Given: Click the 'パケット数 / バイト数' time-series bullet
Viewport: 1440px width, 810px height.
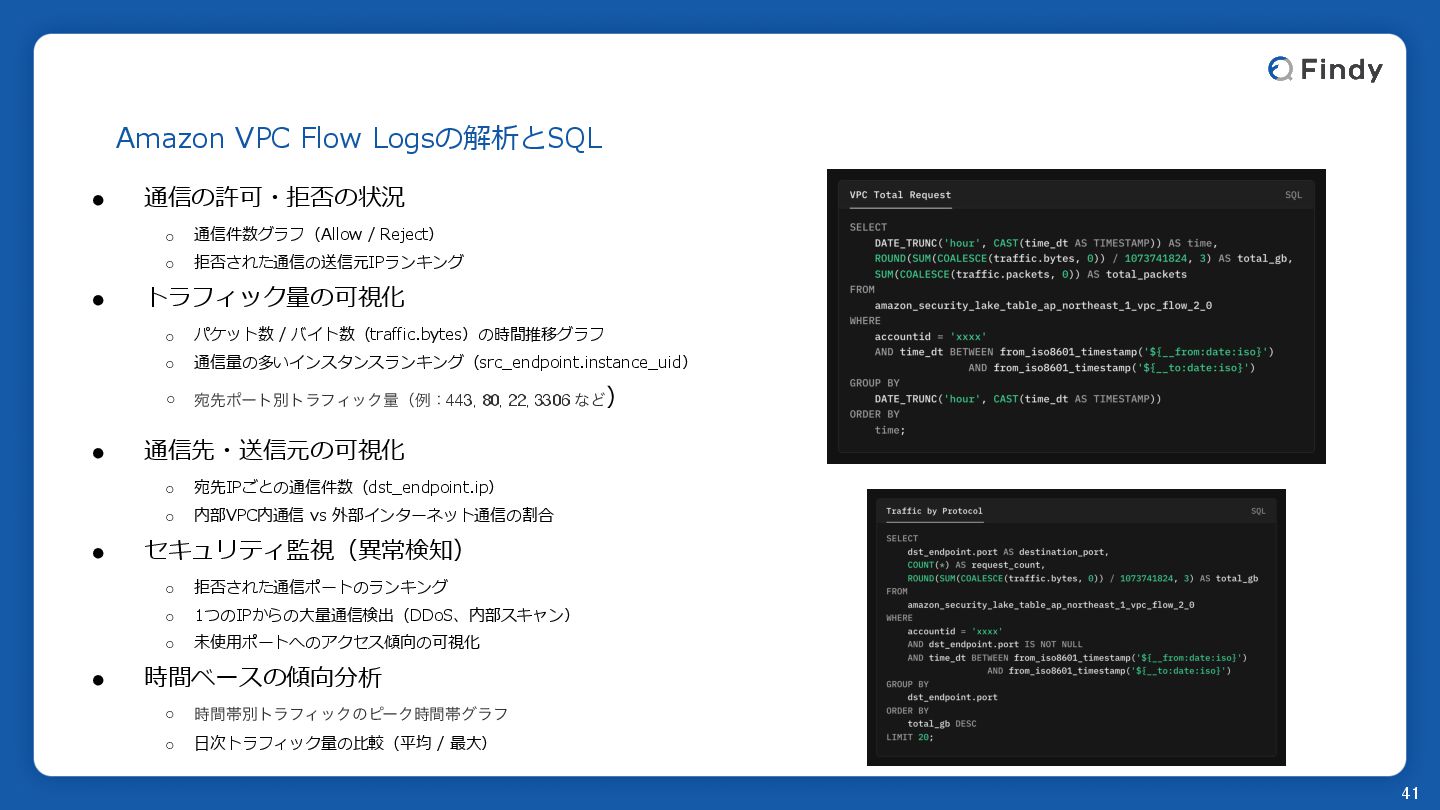Looking at the screenshot, I should pyautogui.click(x=399, y=334).
